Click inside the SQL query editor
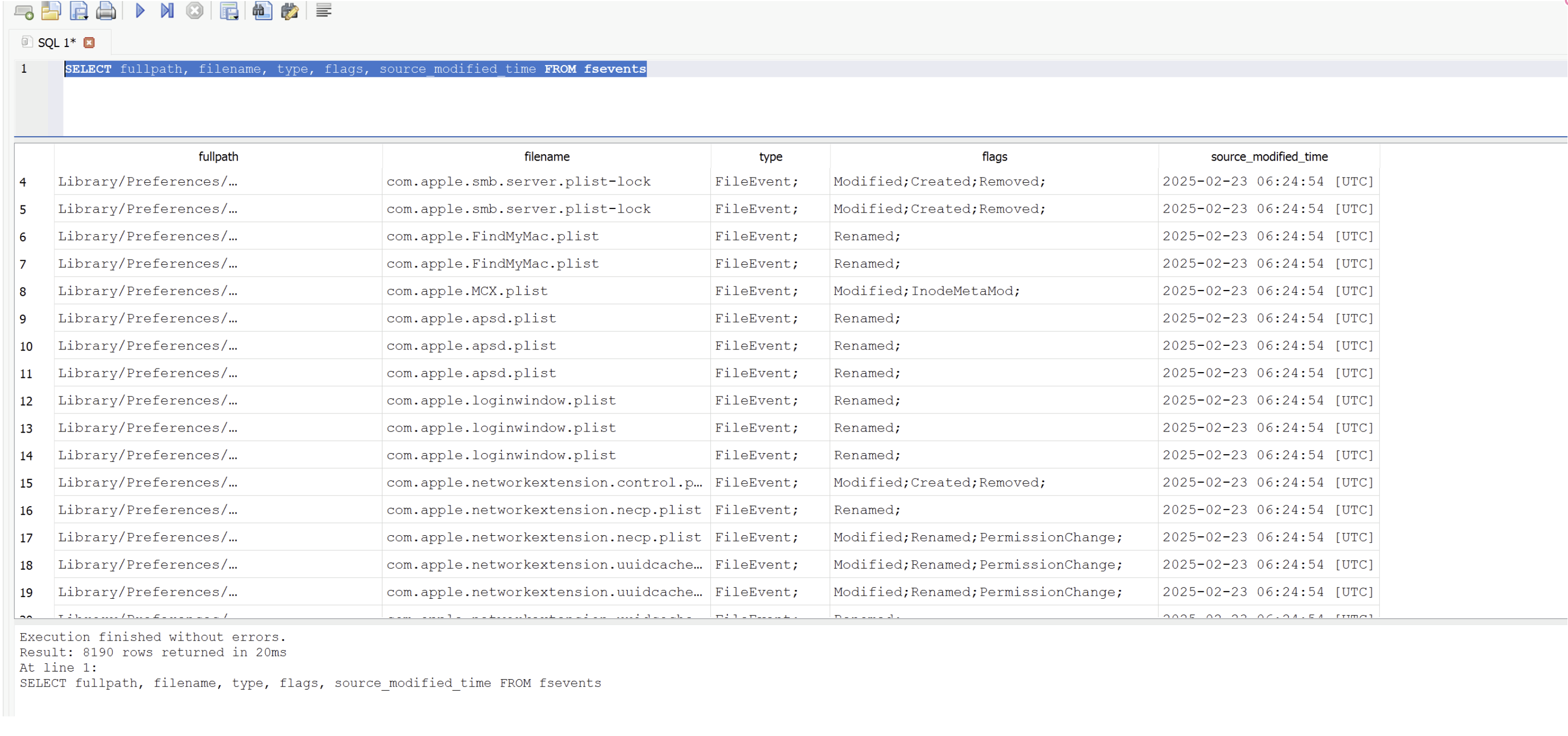 [x=730, y=101]
